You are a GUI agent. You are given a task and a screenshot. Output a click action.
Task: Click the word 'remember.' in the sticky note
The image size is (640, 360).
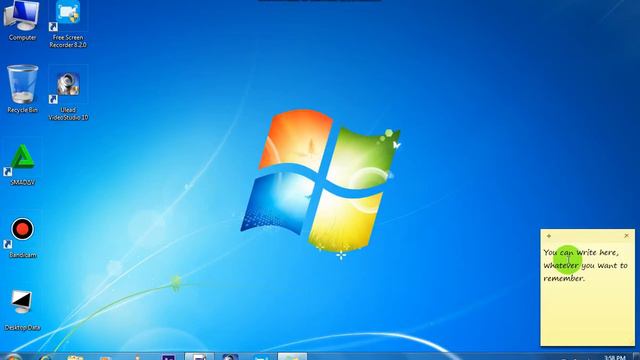(564, 278)
